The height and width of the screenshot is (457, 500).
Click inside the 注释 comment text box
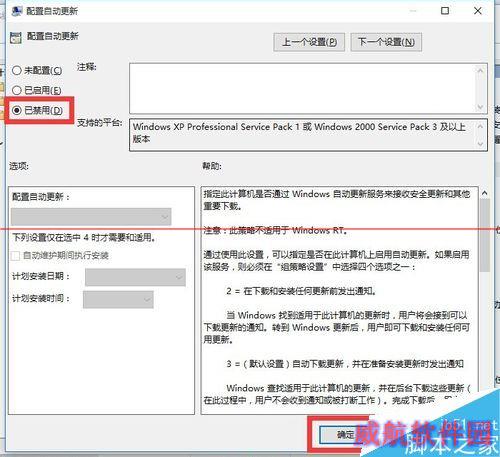302,88
